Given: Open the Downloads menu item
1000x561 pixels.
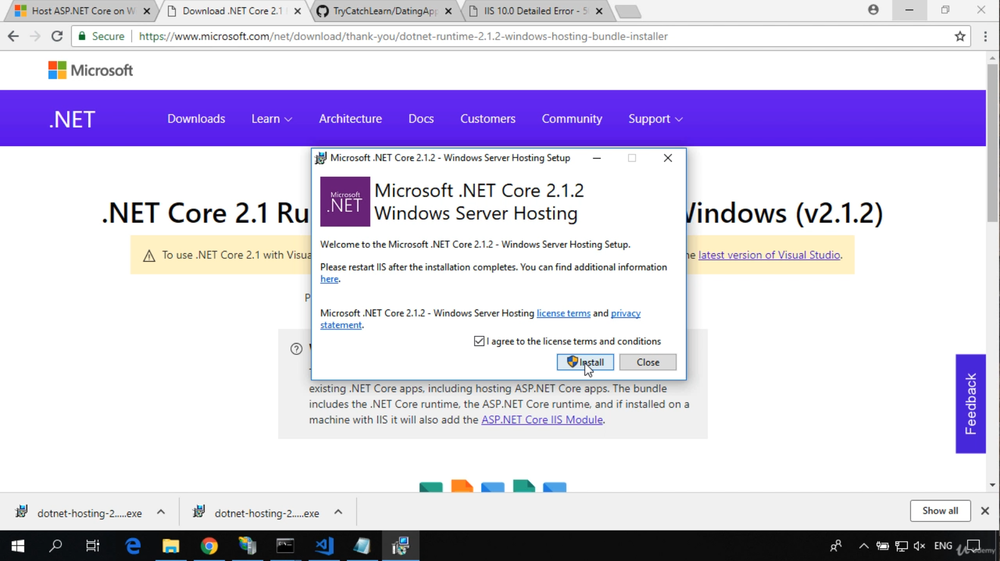Looking at the screenshot, I should coord(196,119).
